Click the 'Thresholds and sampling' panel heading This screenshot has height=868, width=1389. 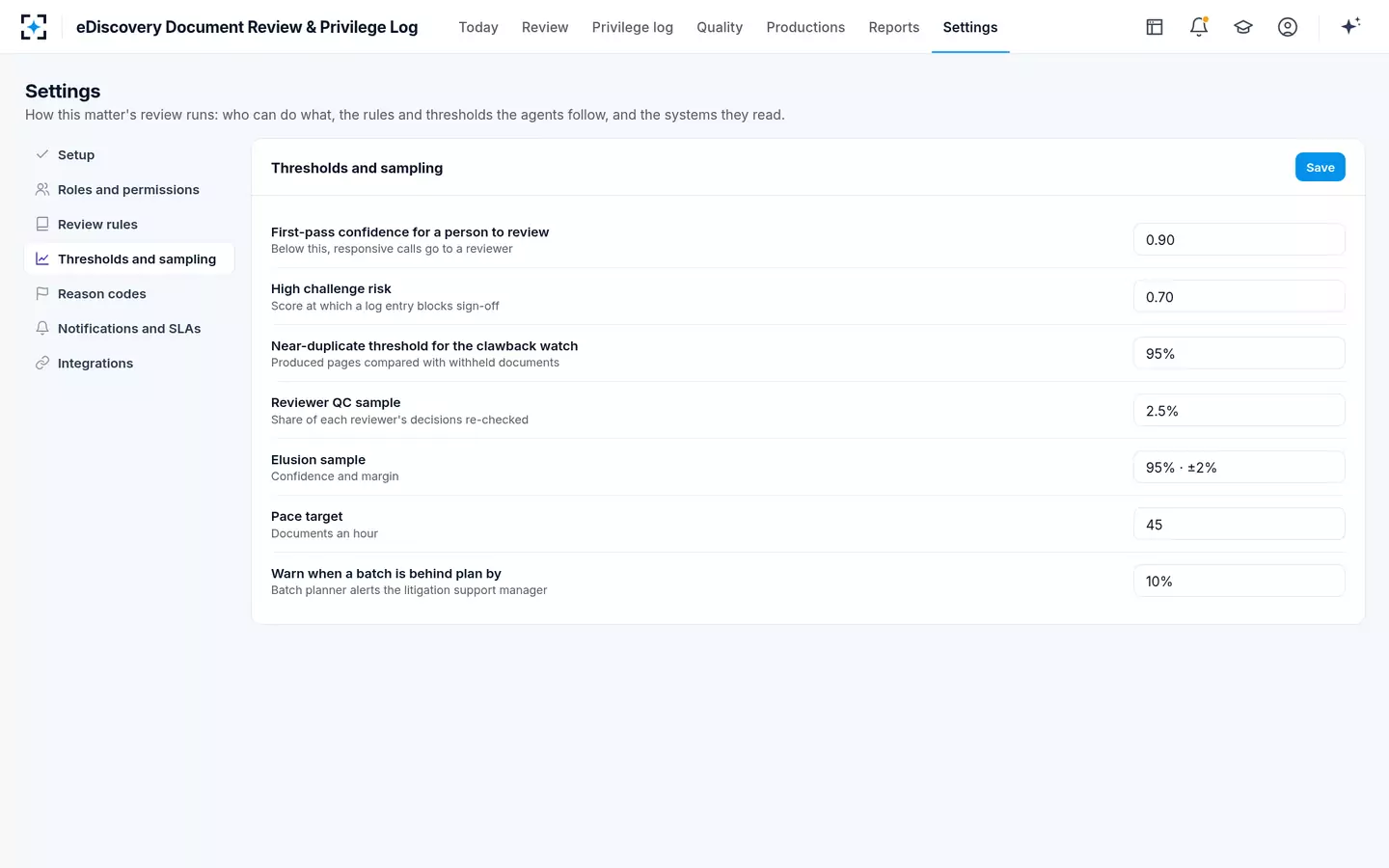click(357, 168)
